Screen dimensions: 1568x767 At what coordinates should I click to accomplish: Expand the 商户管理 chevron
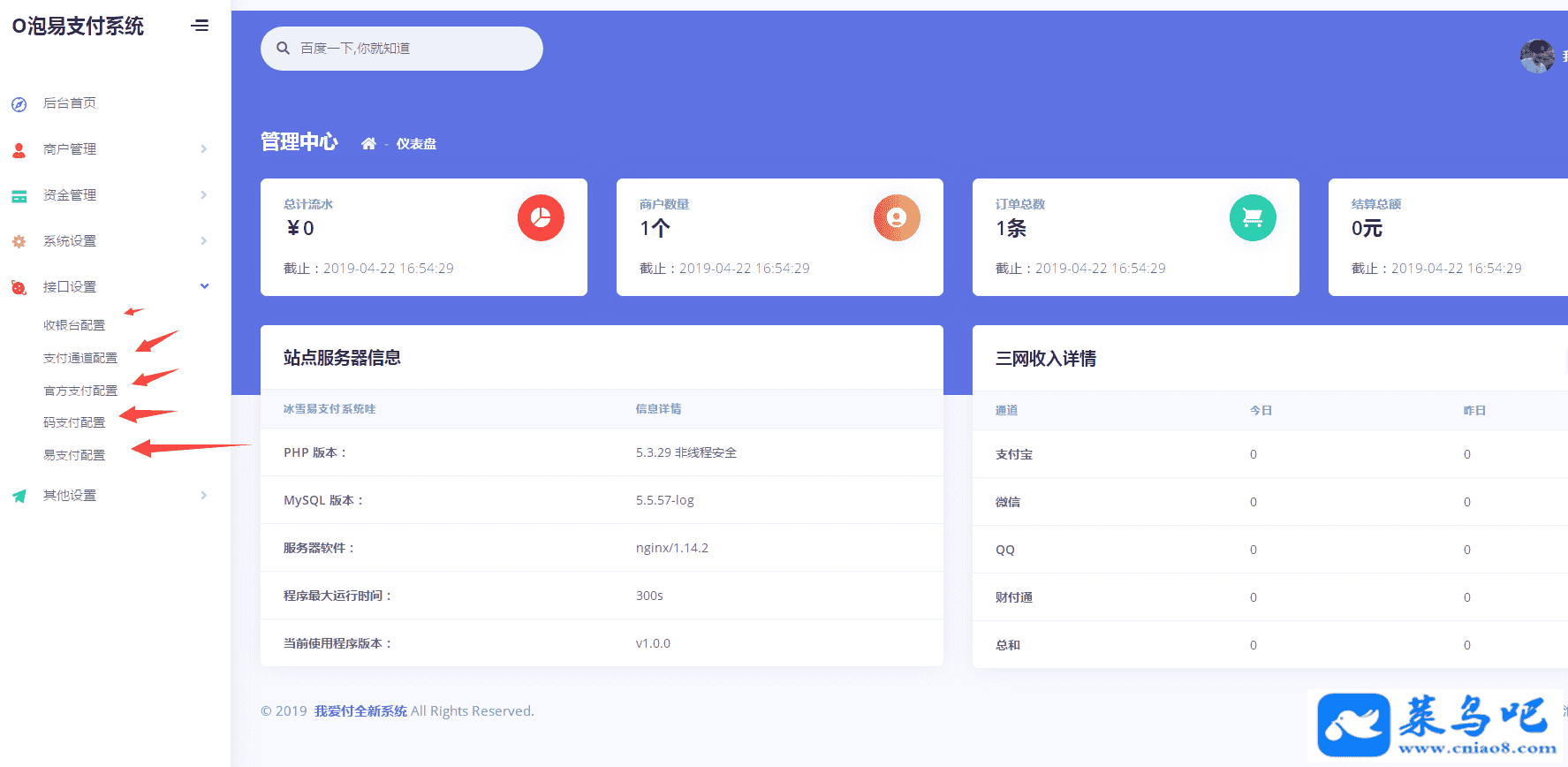point(203,148)
